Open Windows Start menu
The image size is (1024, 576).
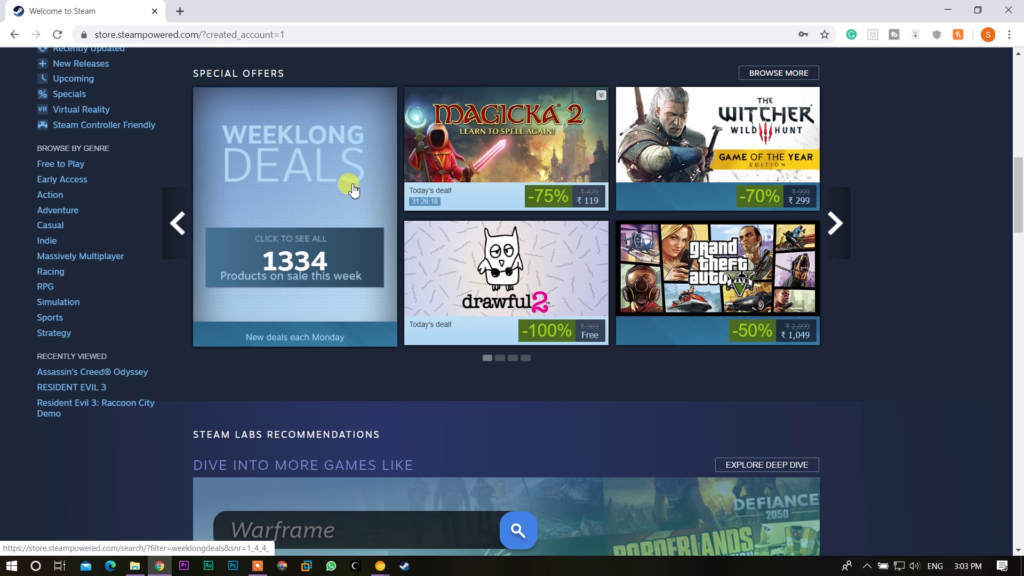pyautogui.click(x=11, y=566)
